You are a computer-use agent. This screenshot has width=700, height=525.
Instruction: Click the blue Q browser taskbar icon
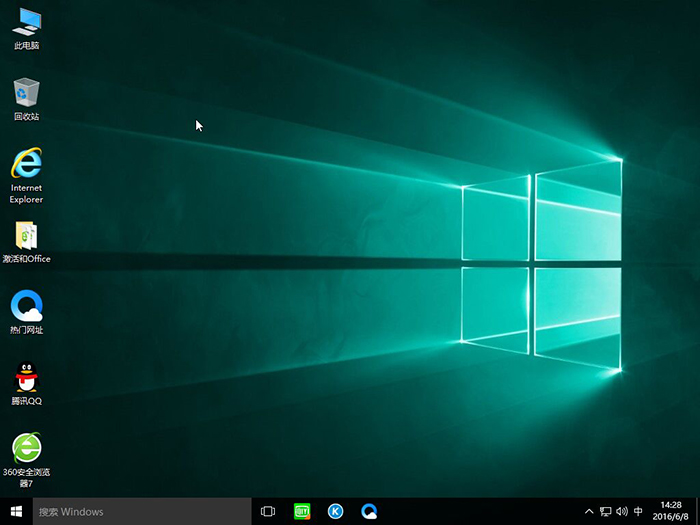coord(370,511)
